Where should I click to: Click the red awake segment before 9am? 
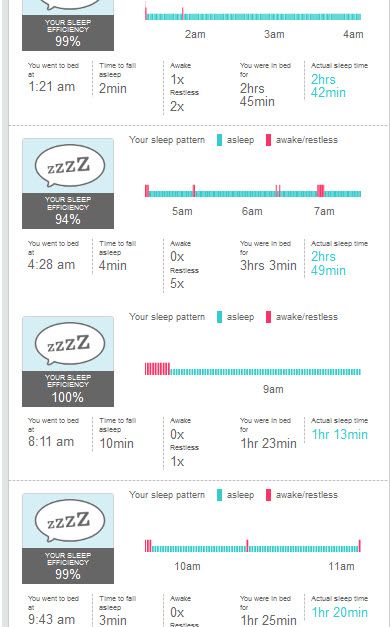tap(157, 369)
